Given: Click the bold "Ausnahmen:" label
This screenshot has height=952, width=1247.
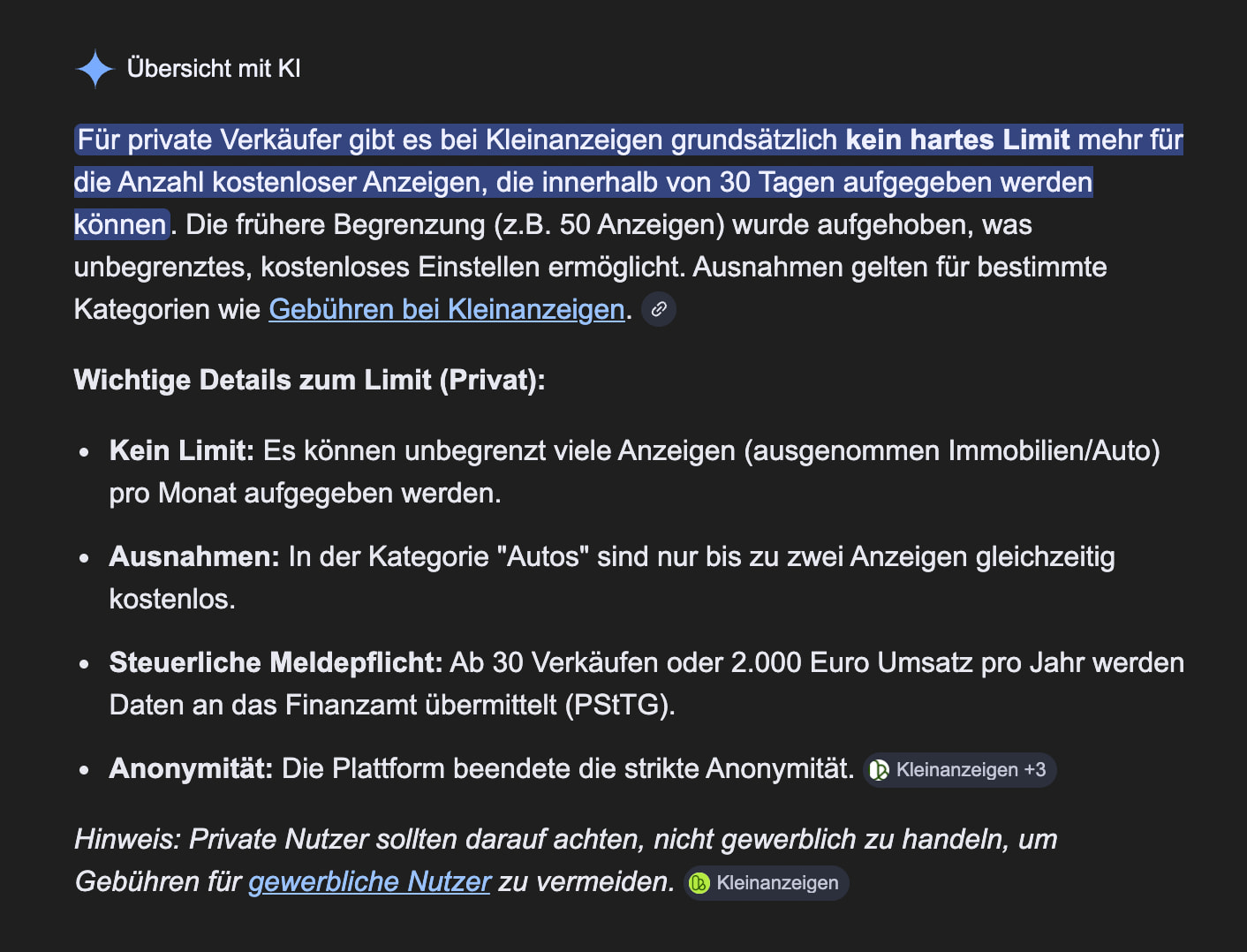Looking at the screenshot, I should [x=194, y=556].
